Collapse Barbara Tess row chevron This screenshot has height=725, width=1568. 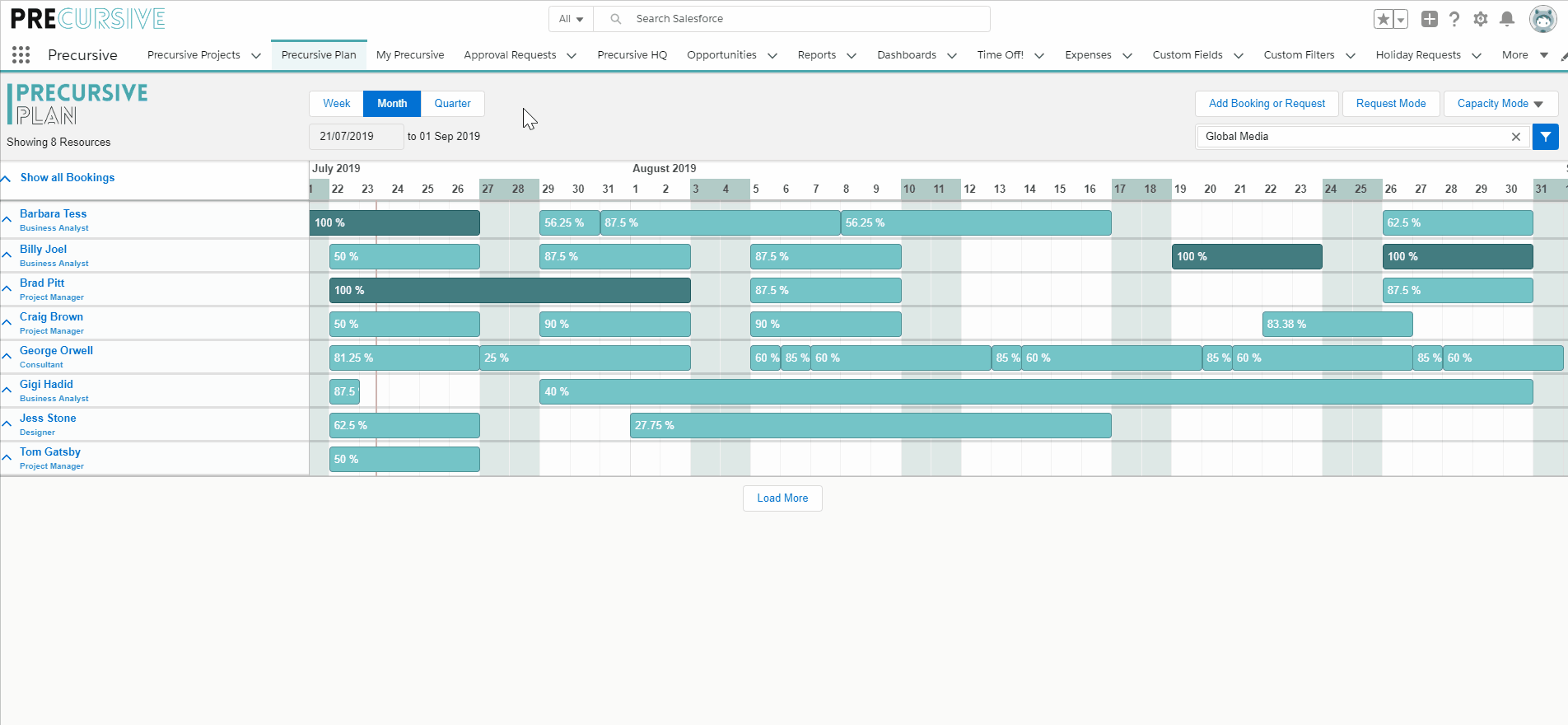pyautogui.click(x=7, y=220)
